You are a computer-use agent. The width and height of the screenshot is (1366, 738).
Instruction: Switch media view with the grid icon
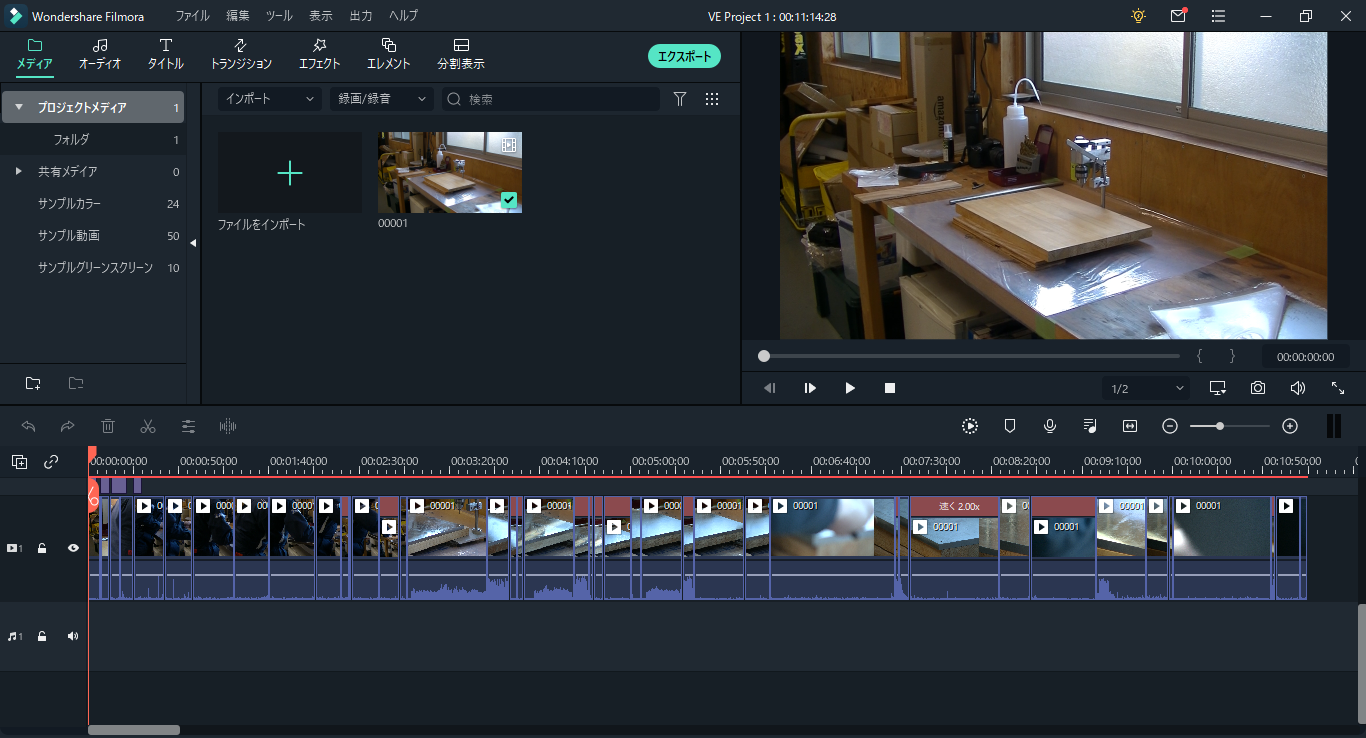click(x=712, y=99)
